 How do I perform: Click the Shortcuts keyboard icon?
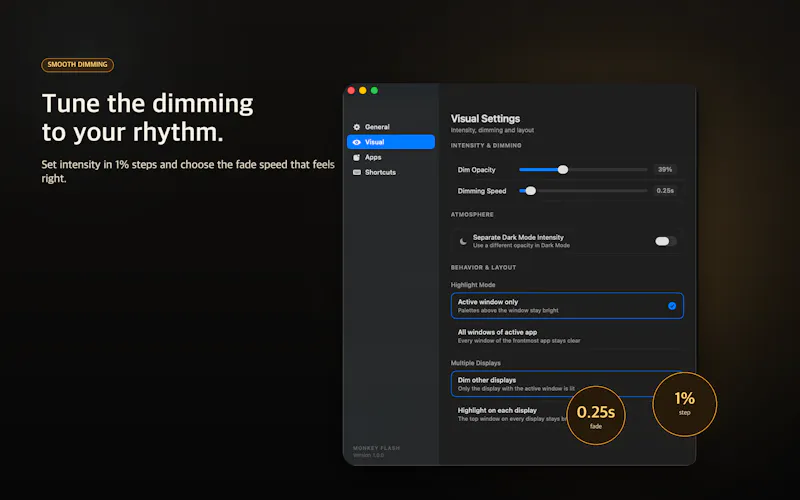pos(357,172)
